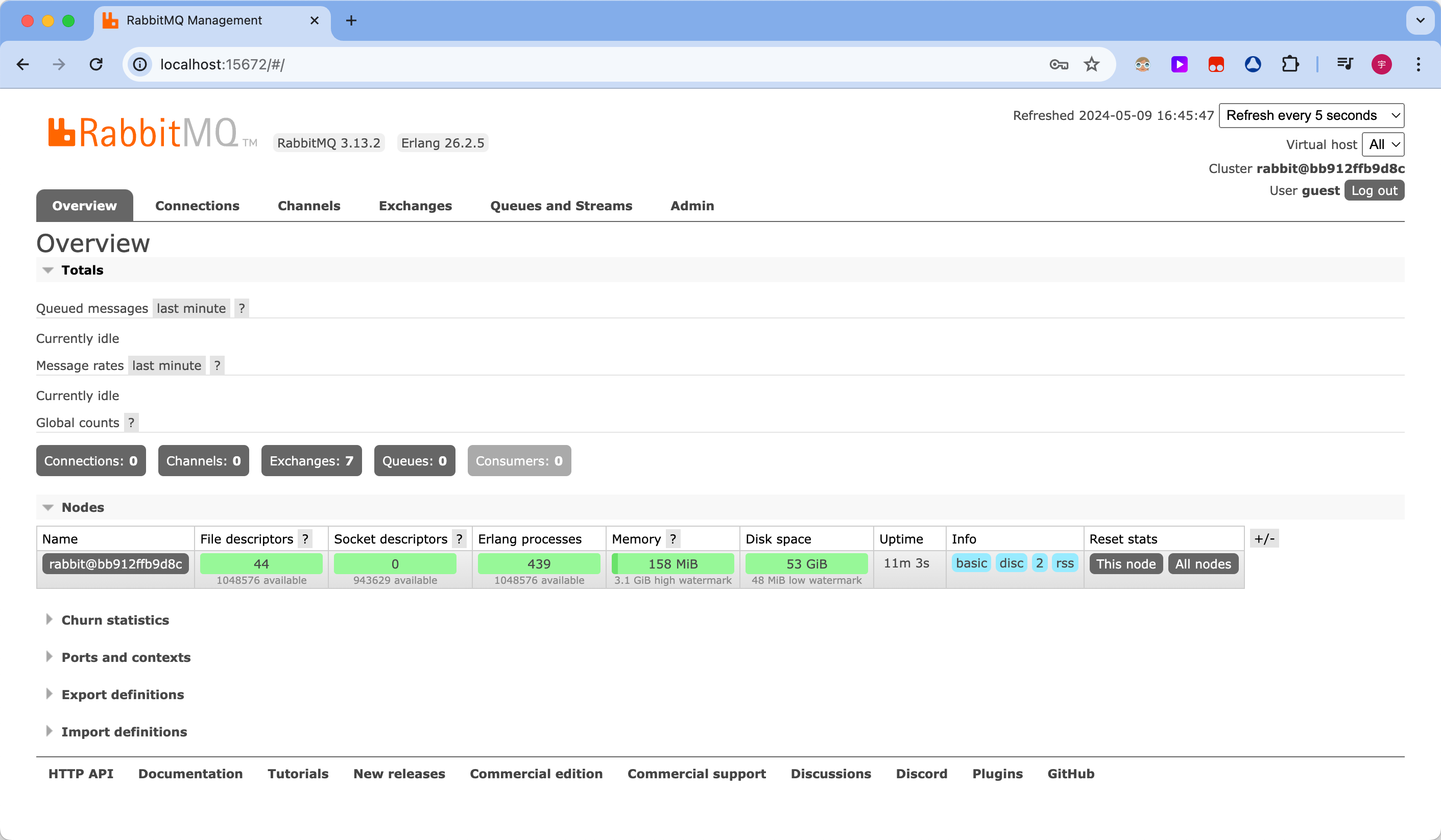
Task: Click the 'rss' info tag on node
Action: (1065, 563)
